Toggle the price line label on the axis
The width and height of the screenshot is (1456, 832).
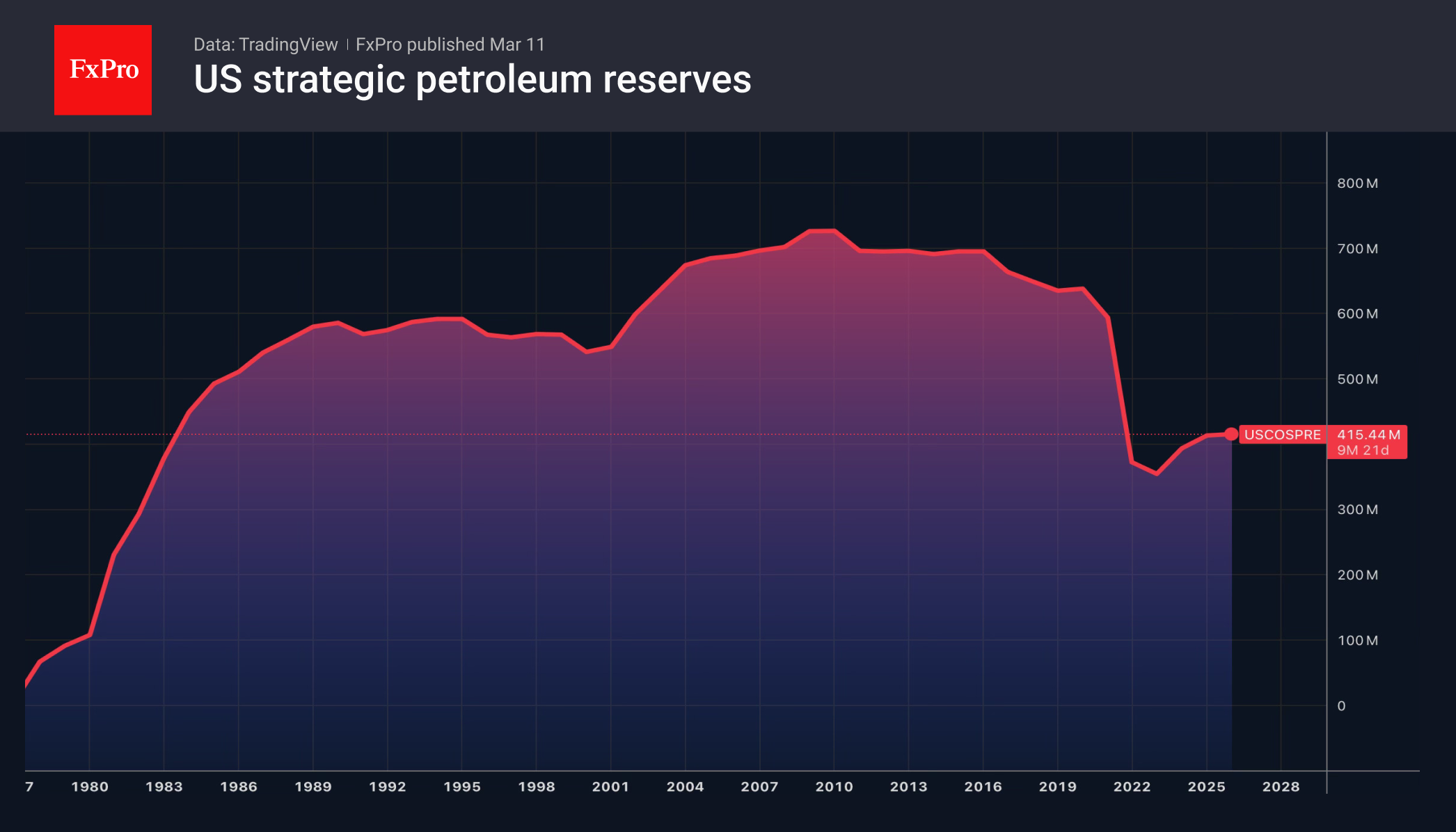(x=1368, y=434)
